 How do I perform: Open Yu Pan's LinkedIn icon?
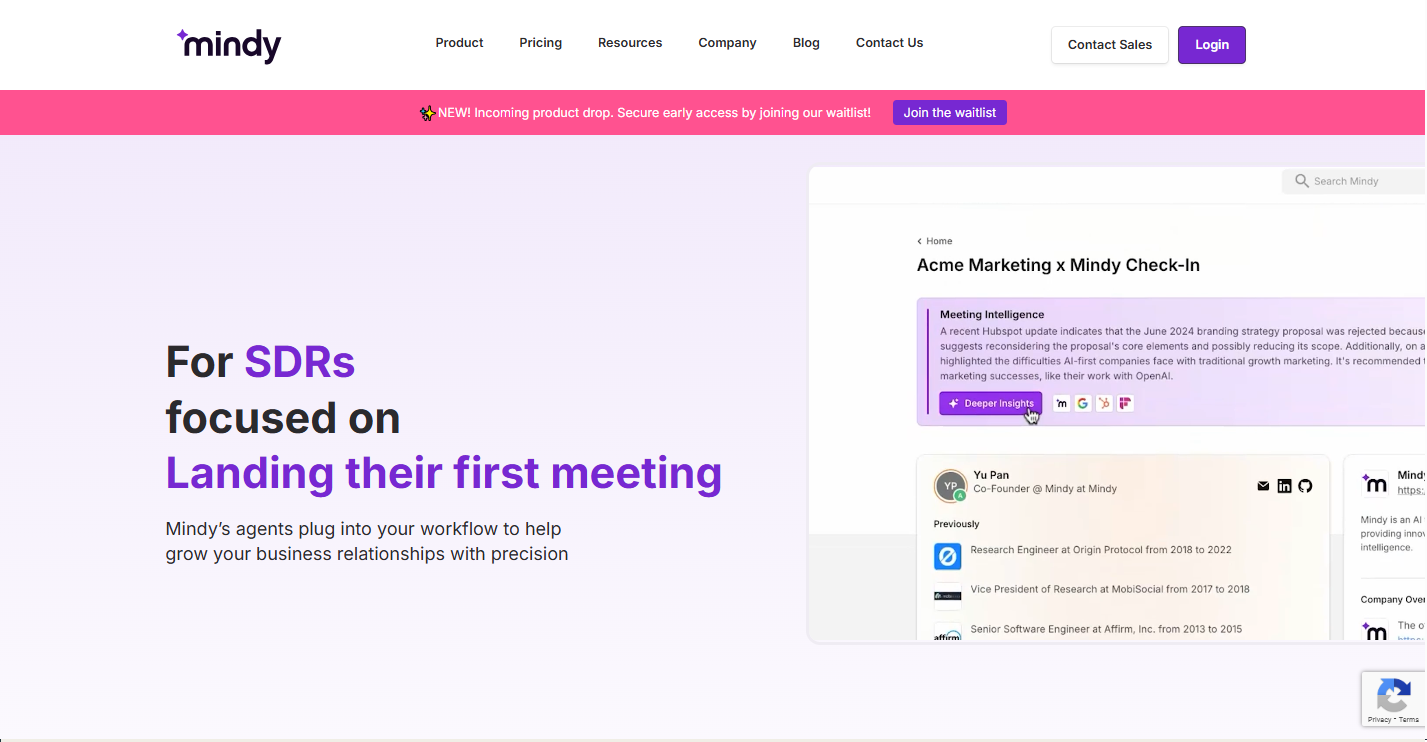click(x=1284, y=486)
